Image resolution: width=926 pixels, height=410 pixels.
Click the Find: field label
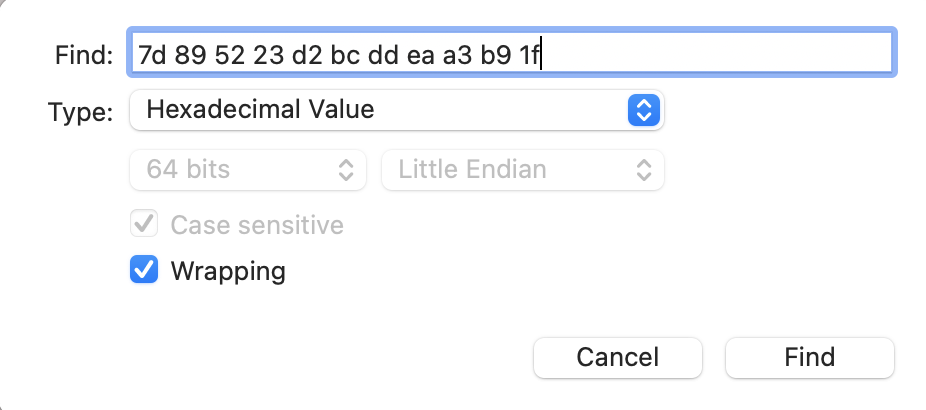click(84, 55)
